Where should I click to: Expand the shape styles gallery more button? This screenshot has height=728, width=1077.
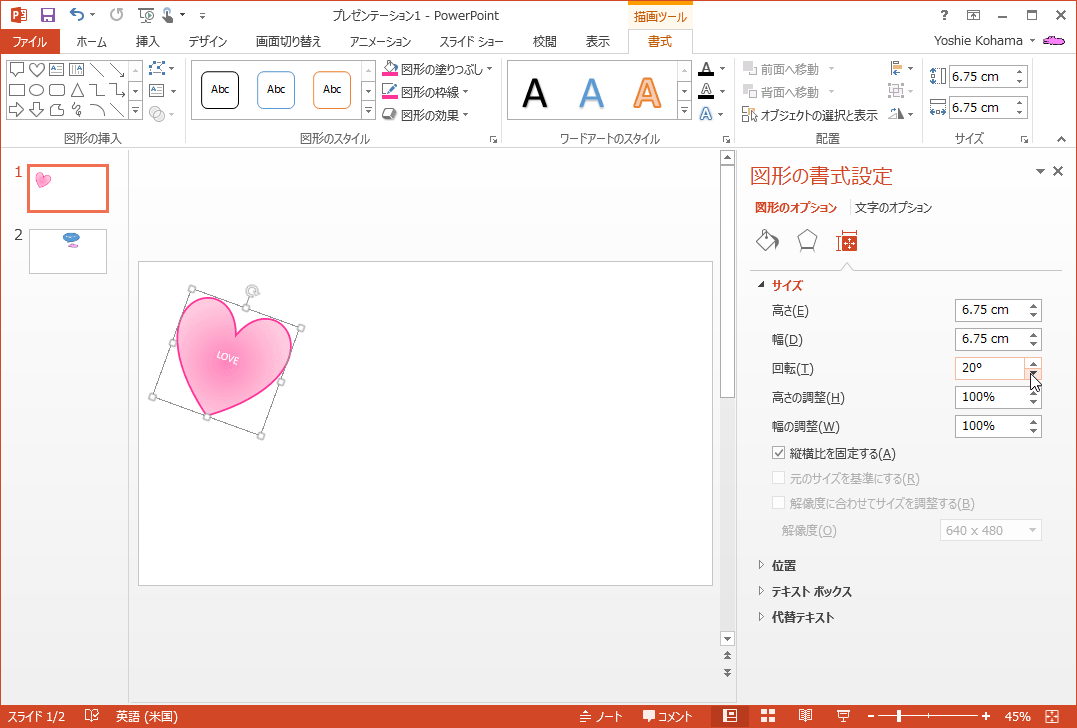pyautogui.click(x=369, y=110)
